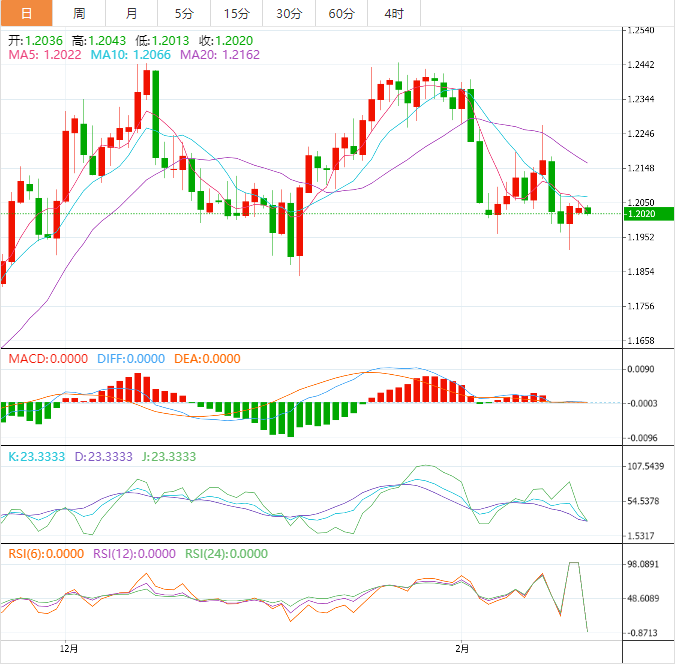
Task: Click the K:23.3333 KDJ label
Action: point(36,456)
